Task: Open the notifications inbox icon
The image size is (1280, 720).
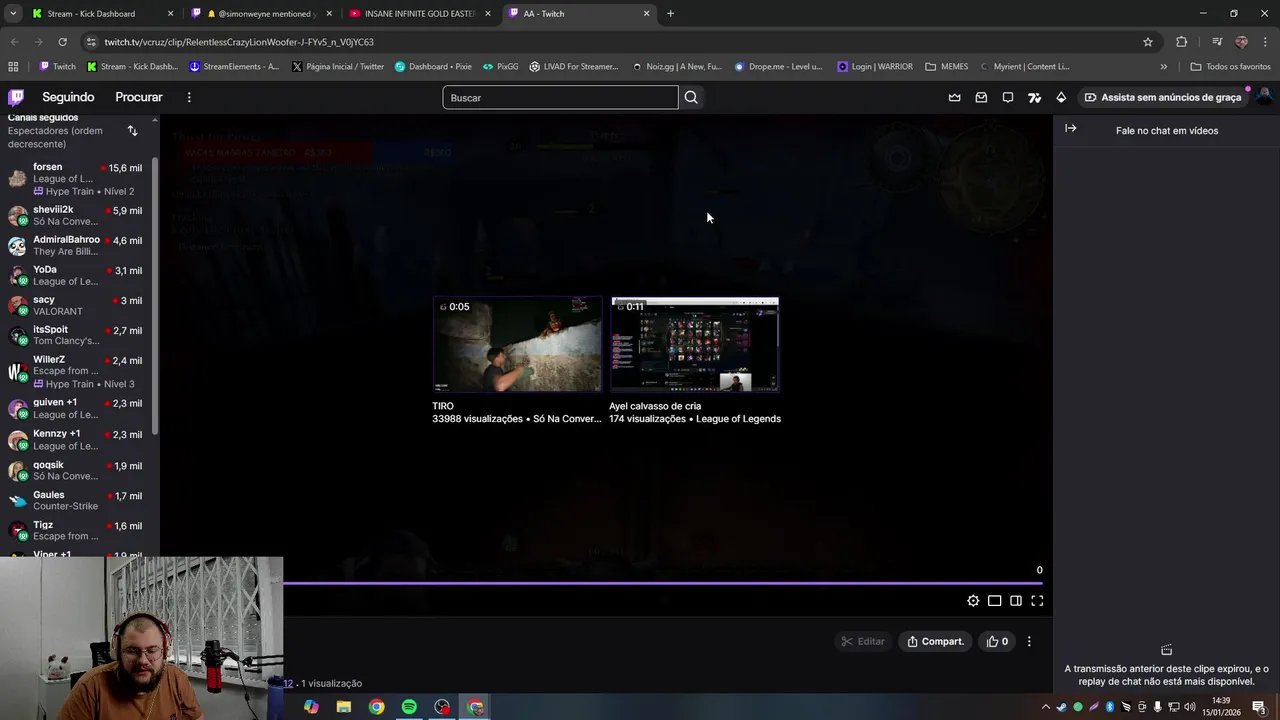Action: coord(981,97)
